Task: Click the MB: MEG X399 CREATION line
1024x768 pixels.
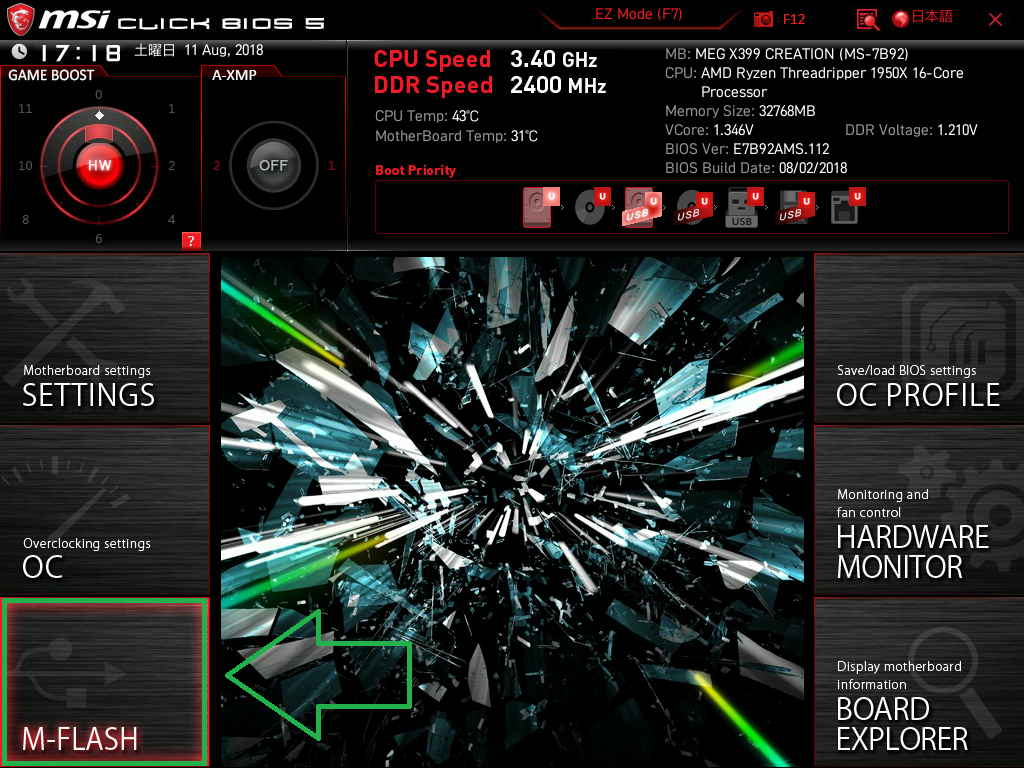Action: point(786,54)
